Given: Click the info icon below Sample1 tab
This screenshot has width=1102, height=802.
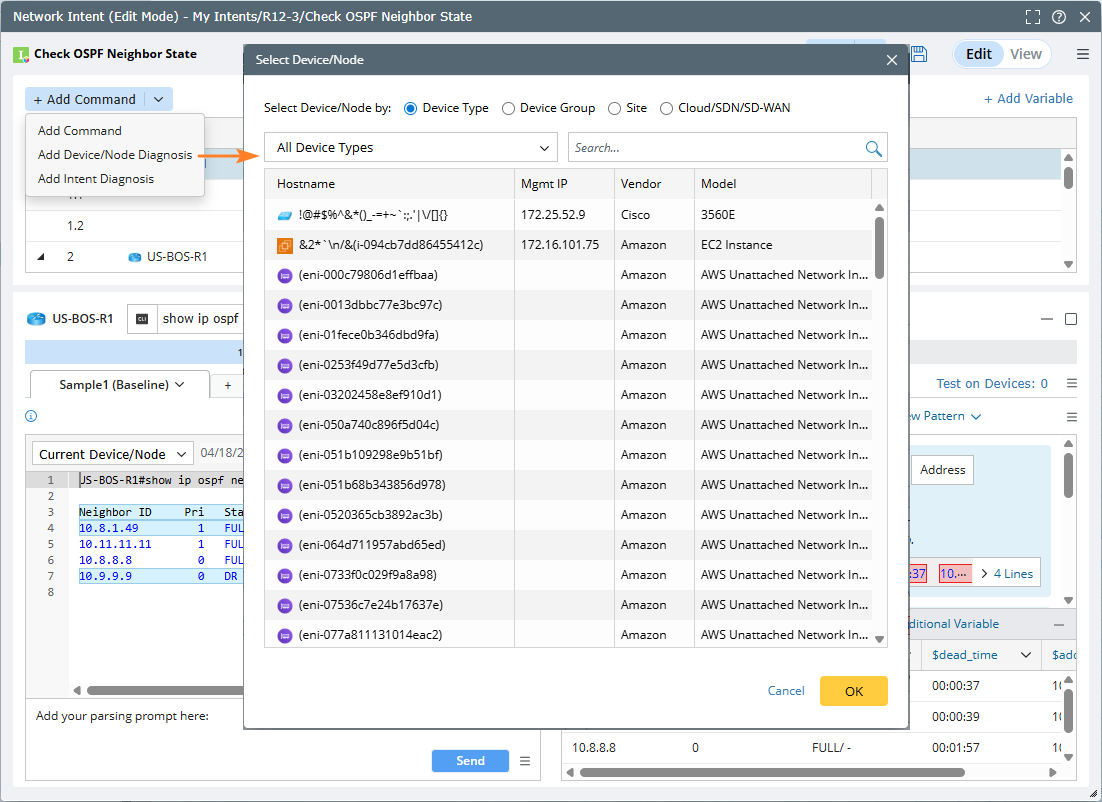Looking at the screenshot, I should coord(31,416).
